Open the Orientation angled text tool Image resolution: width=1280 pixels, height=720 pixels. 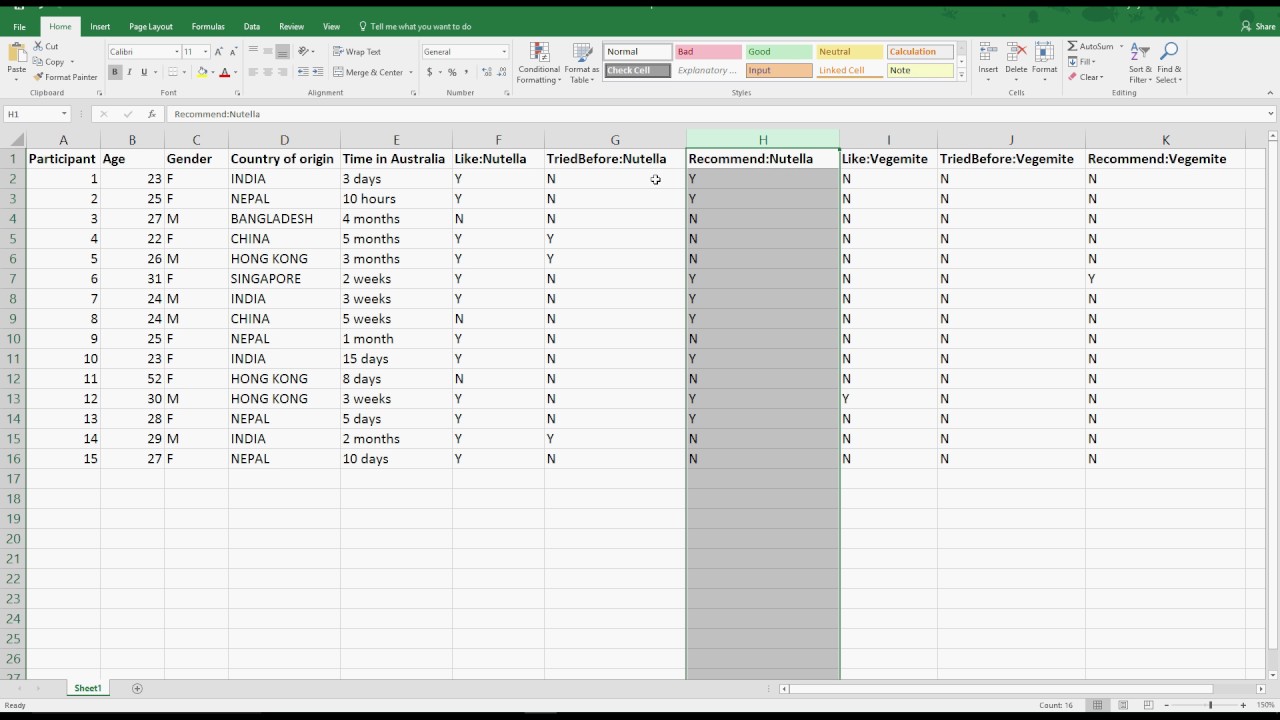coord(303,51)
